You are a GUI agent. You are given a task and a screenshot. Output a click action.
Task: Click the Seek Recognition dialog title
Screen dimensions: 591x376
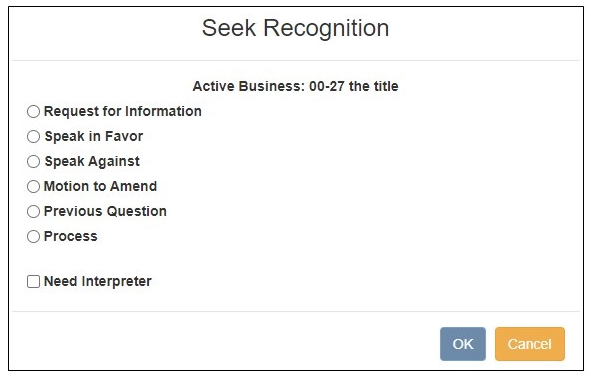coord(296,28)
